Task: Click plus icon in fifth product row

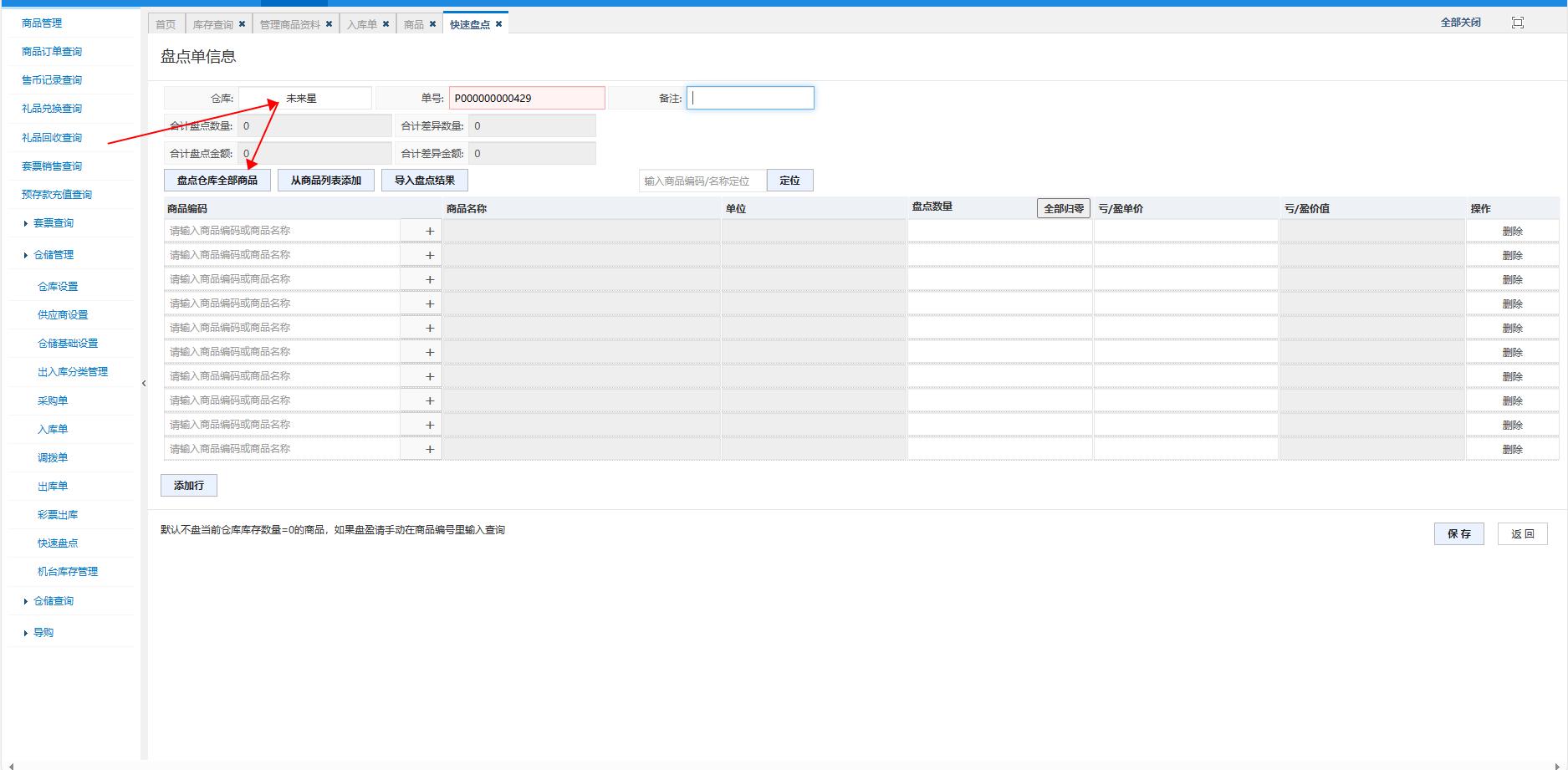Action: tap(430, 328)
